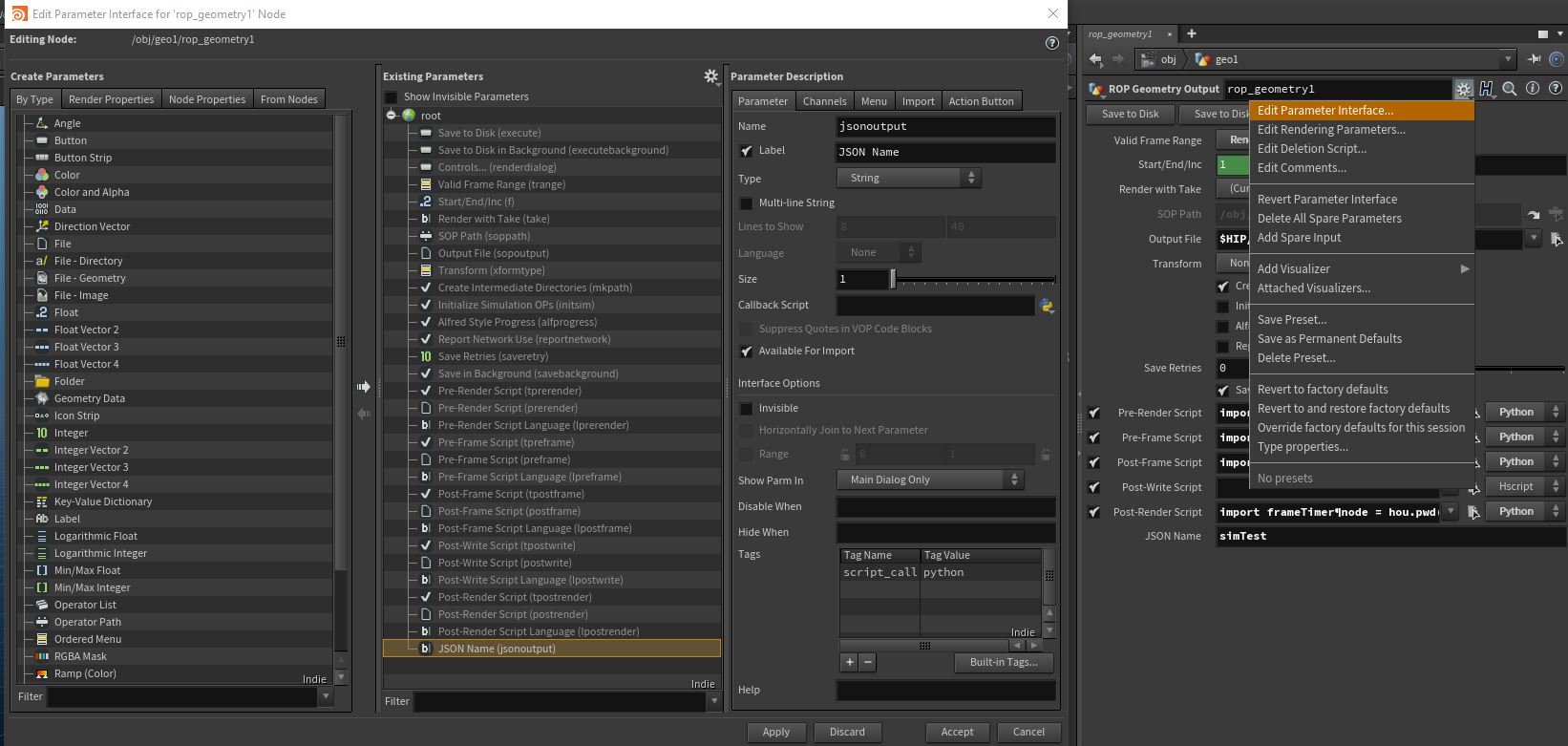Click the Apply button
This screenshot has width=1568, height=746.
pyautogui.click(x=776, y=732)
